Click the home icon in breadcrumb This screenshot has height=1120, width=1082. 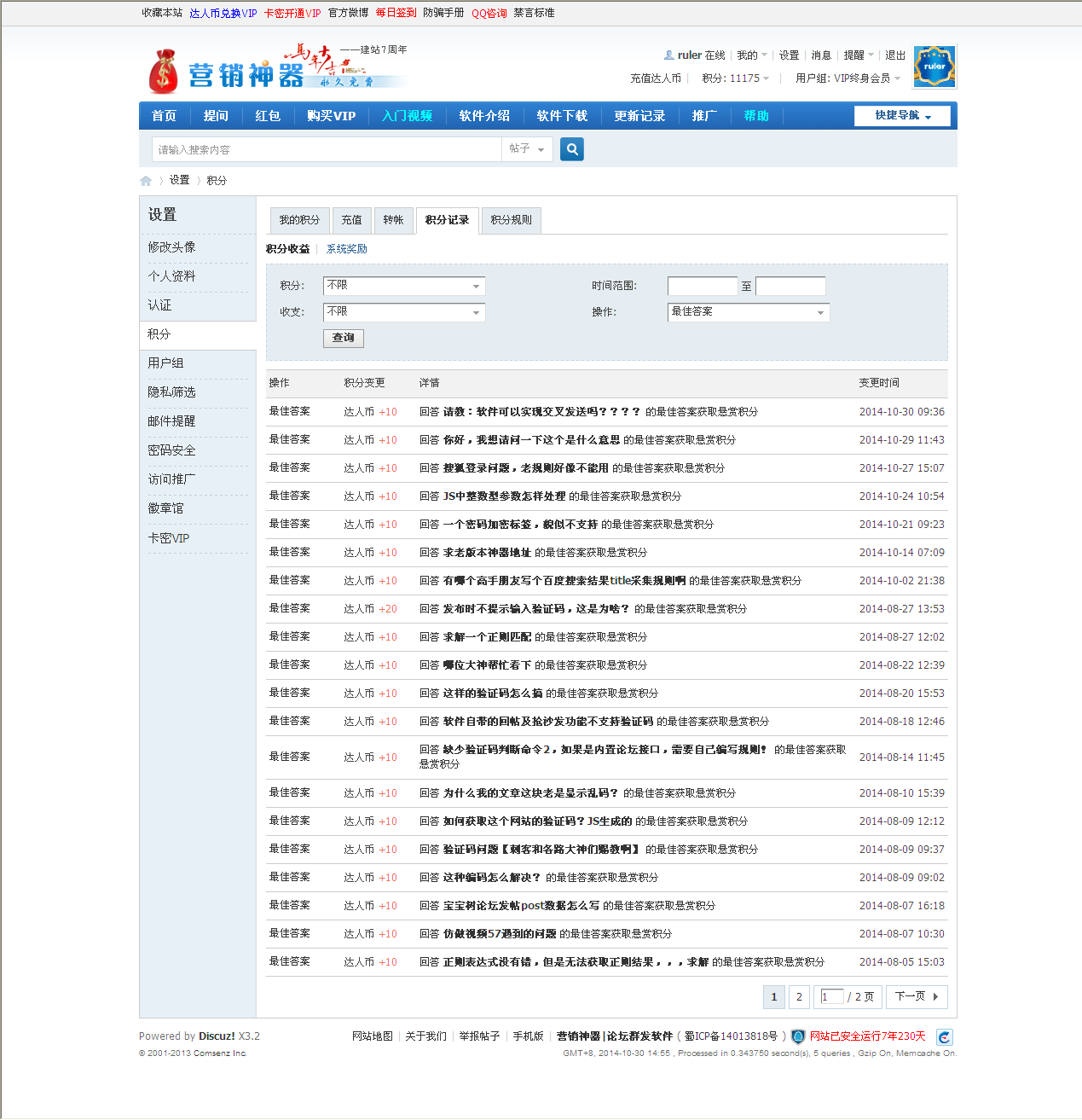pos(146,181)
